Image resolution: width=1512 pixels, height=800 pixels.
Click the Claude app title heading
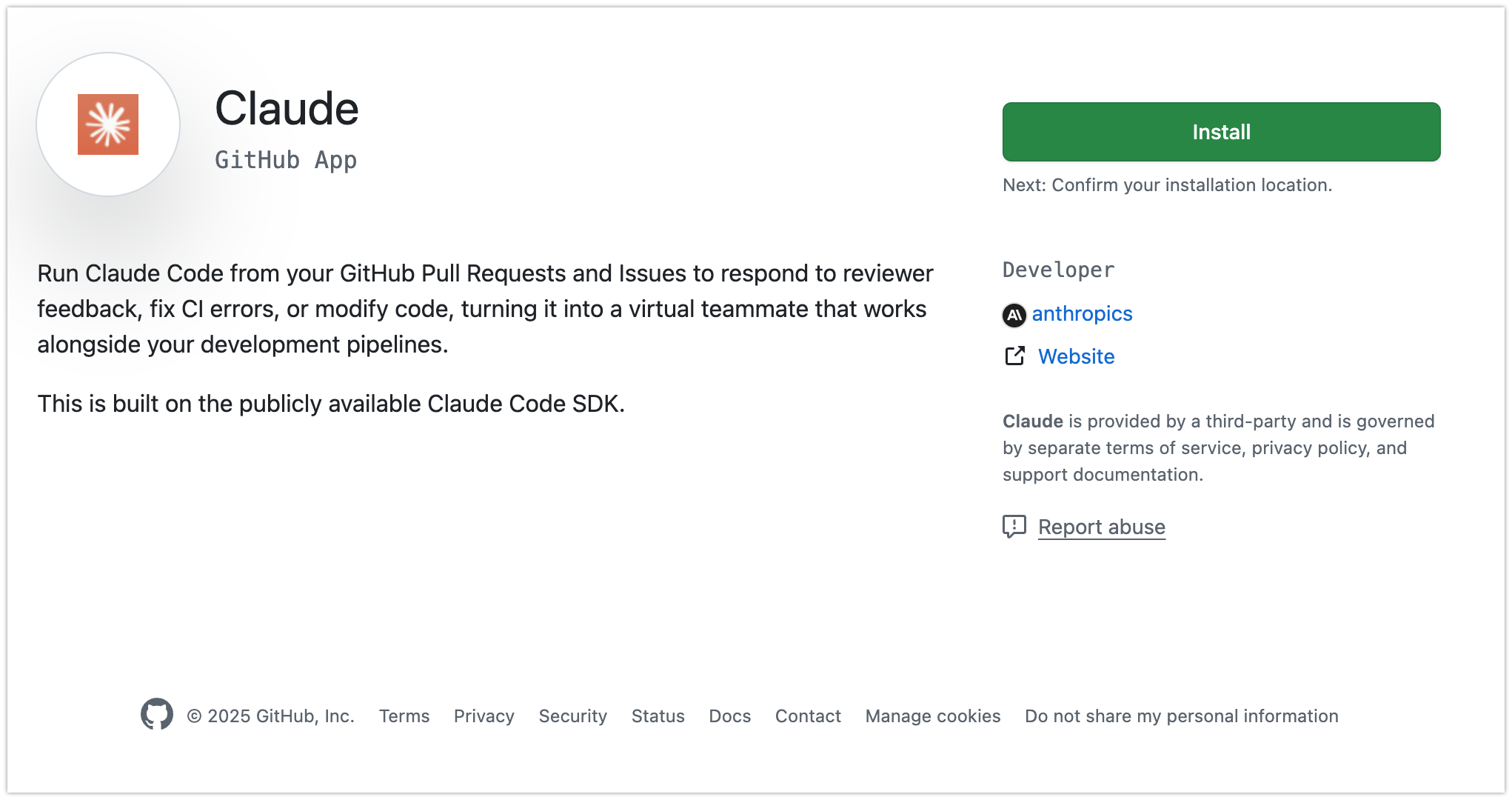(x=287, y=109)
